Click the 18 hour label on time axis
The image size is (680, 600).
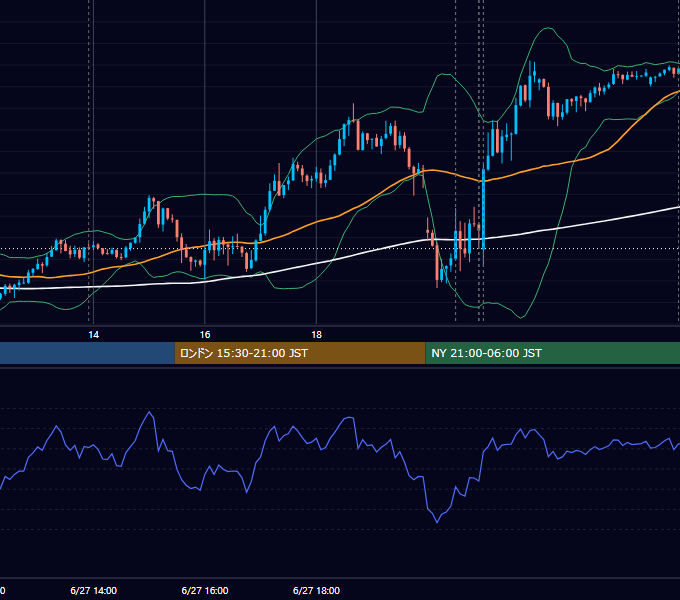(x=317, y=335)
